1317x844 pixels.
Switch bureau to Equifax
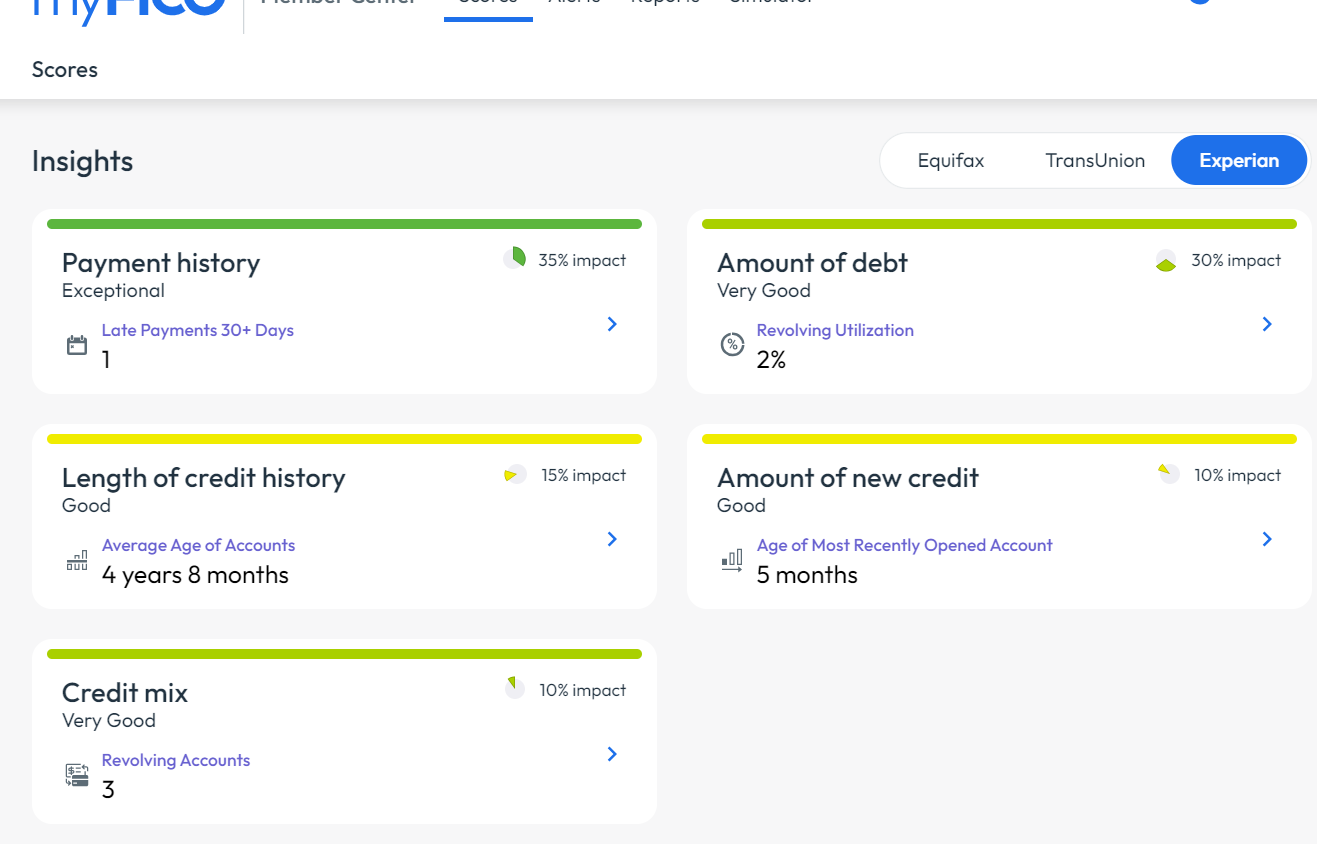coord(950,160)
